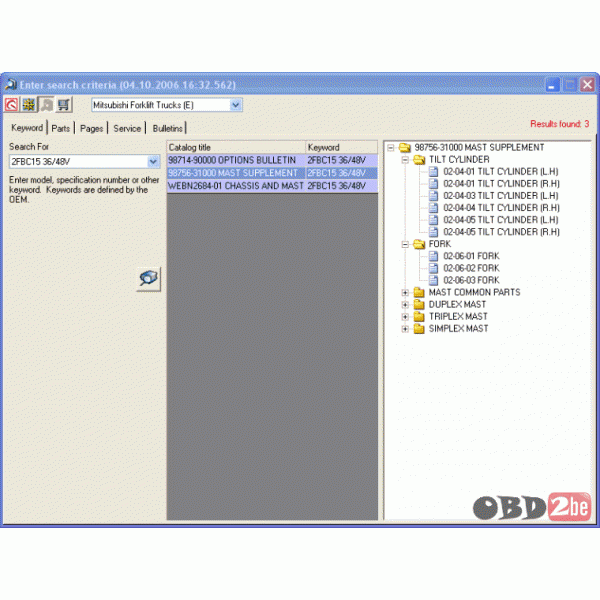Select the 98756-31000 MAST SUPPLEMENT result row
The image size is (600, 600).
(x=272, y=173)
